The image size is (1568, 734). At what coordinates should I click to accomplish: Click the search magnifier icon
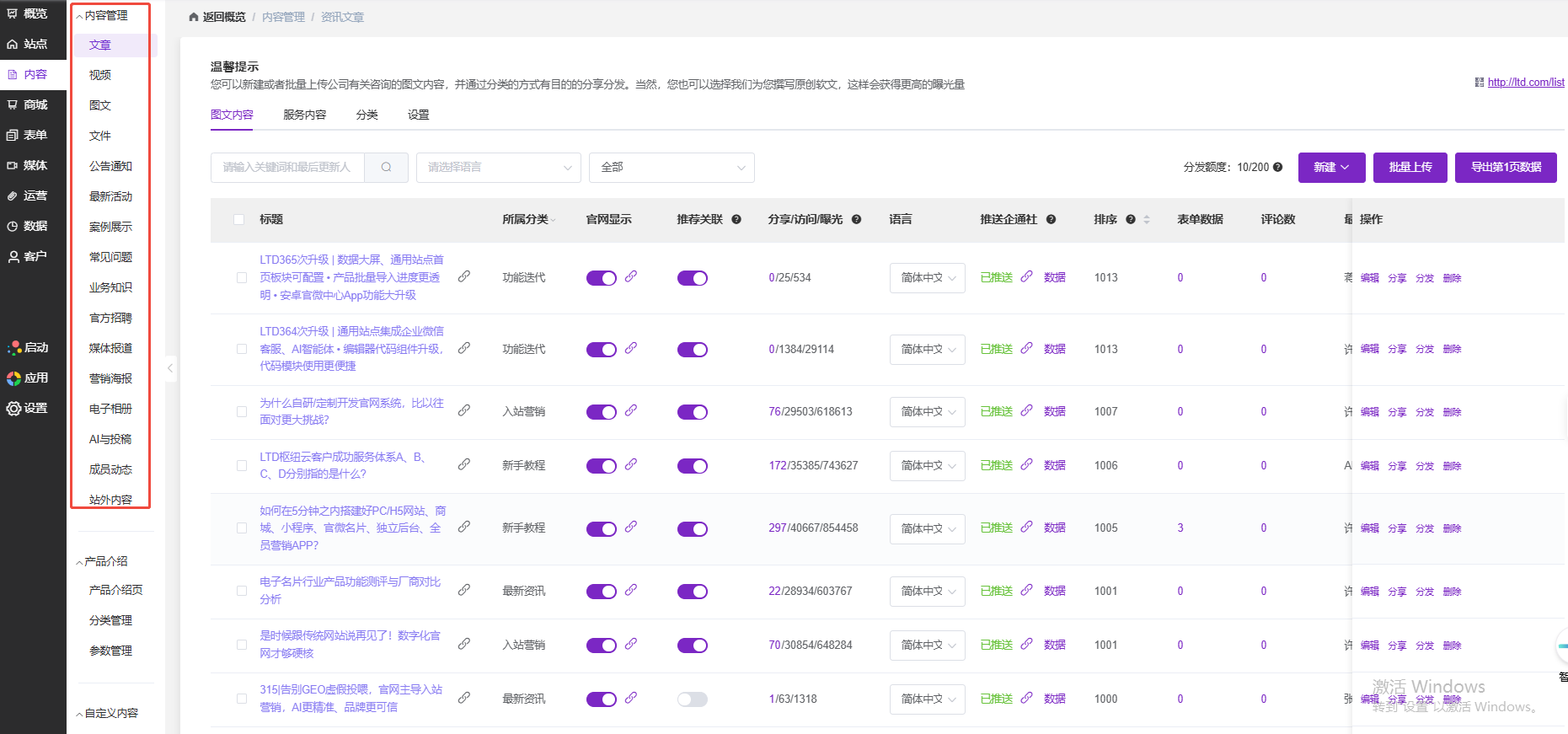pos(386,168)
